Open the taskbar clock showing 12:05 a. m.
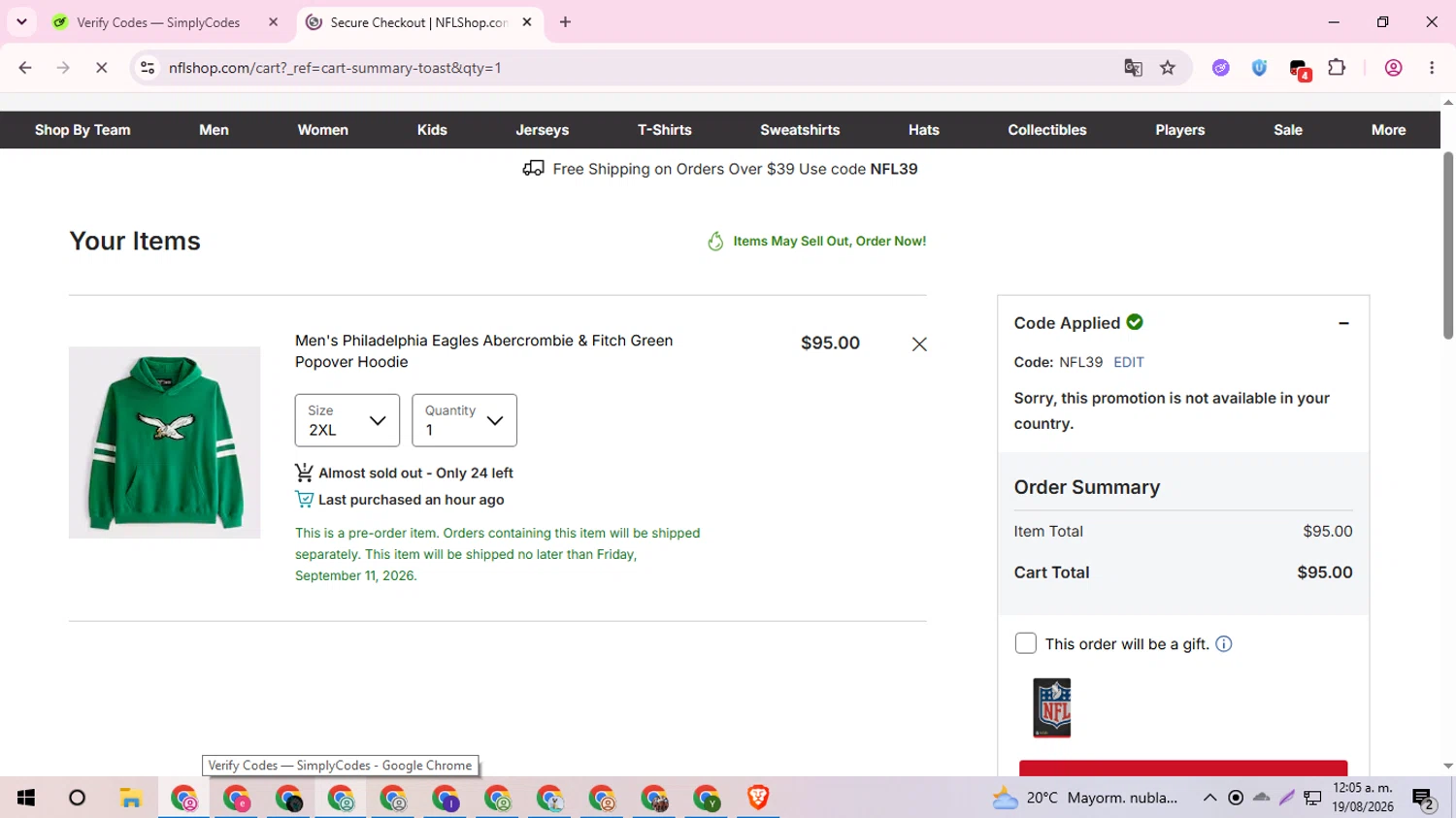Viewport: 1456px width, 818px height. point(1363,798)
